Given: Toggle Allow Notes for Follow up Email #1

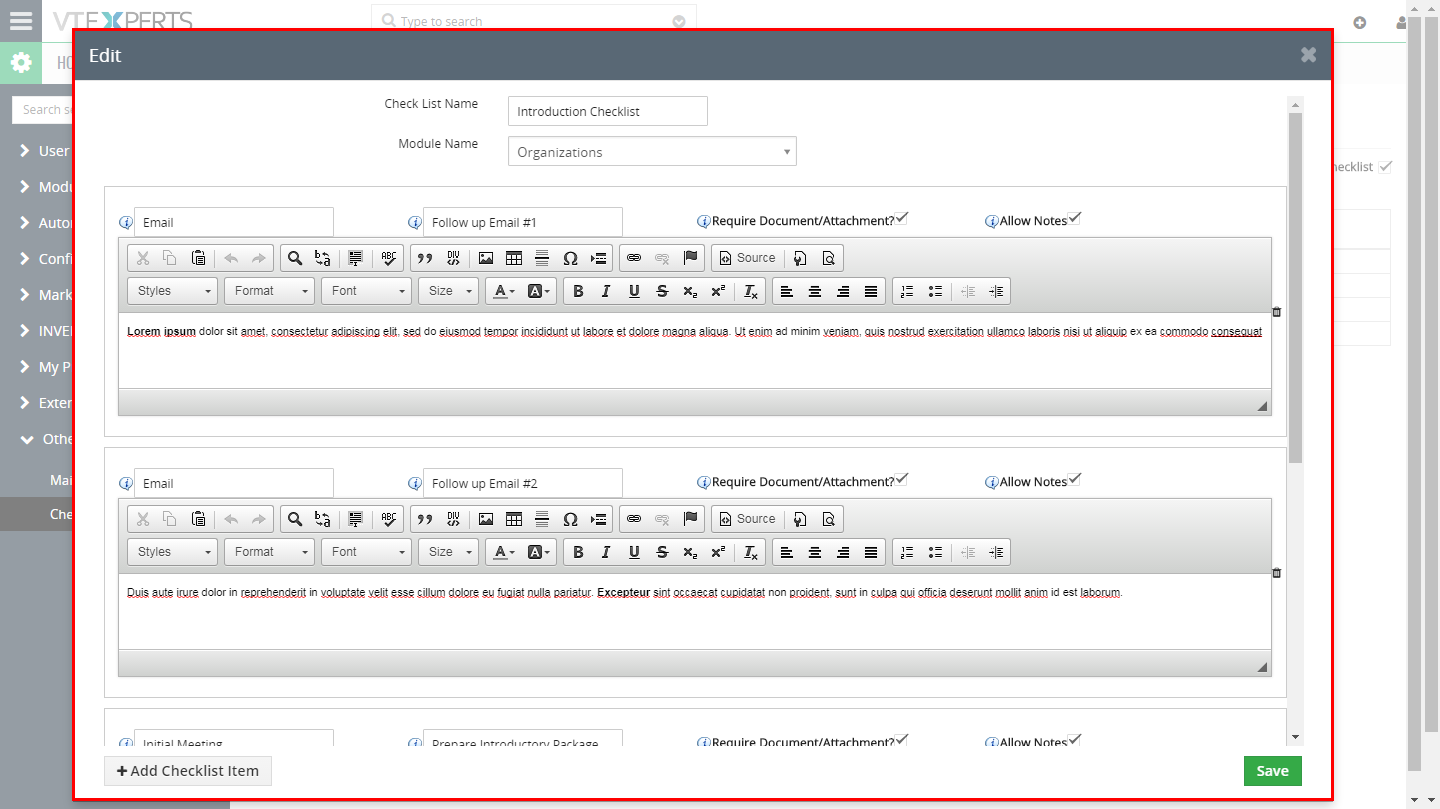Looking at the screenshot, I should pos(1075,218).
